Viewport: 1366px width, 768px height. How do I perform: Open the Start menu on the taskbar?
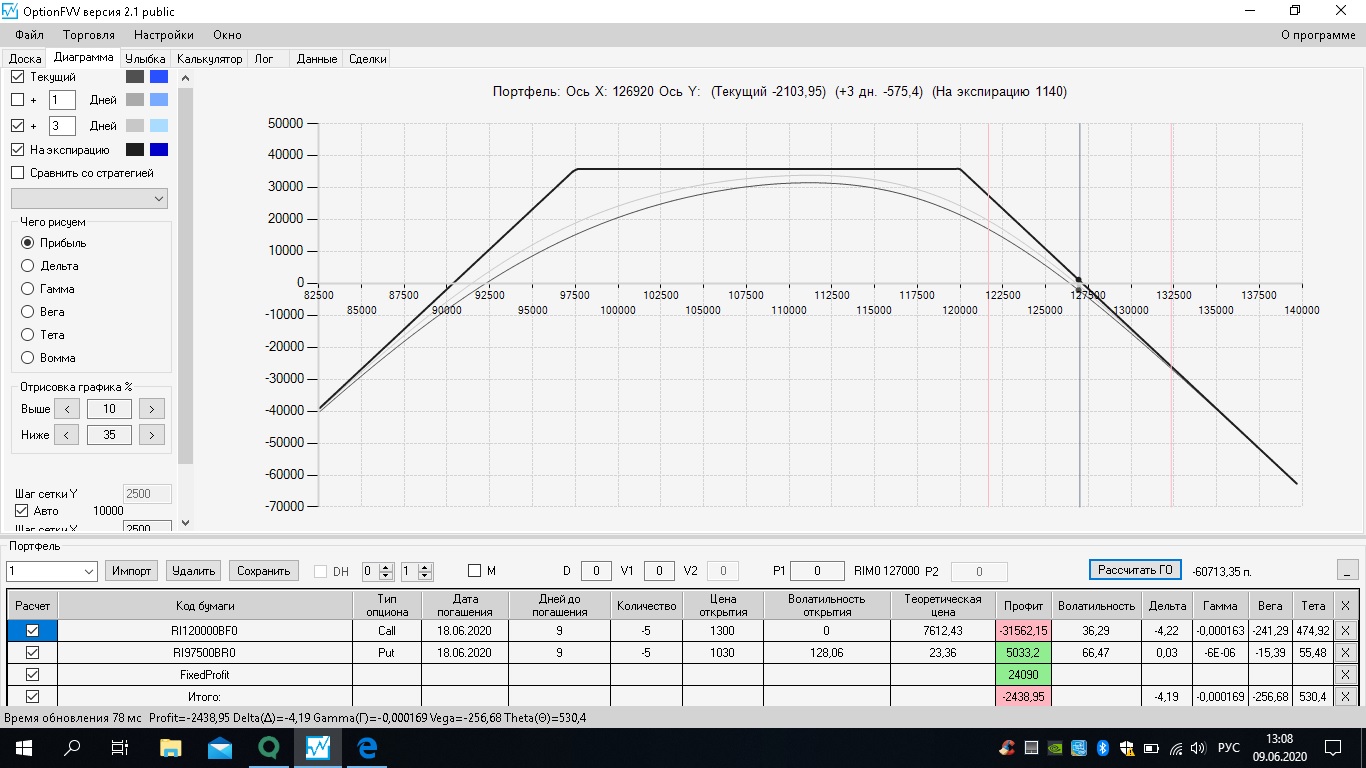(22, 747)
